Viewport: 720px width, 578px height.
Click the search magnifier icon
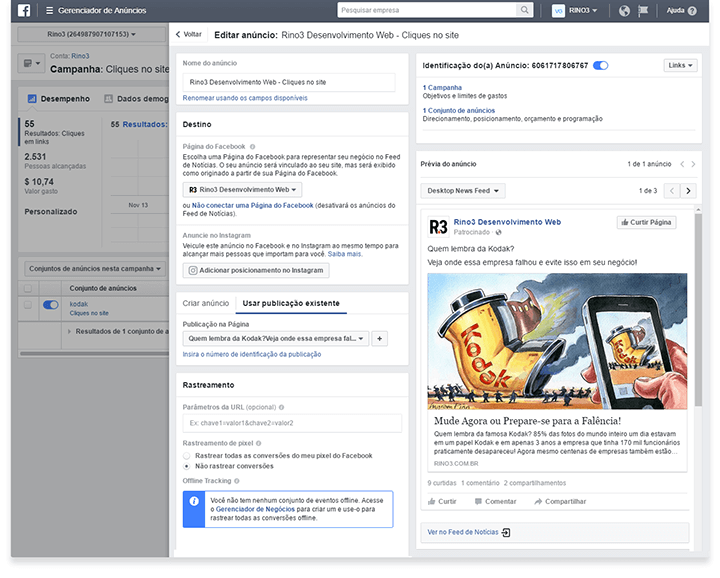tap(524, 10)
